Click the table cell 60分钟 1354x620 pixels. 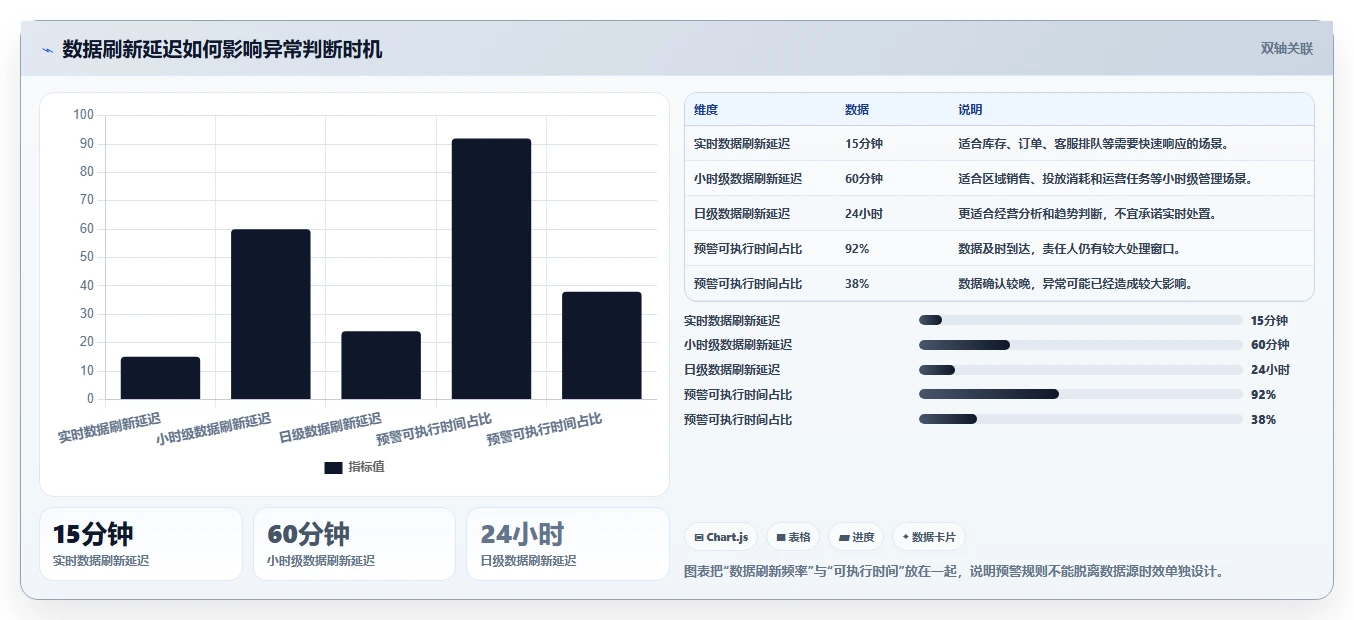864,179
